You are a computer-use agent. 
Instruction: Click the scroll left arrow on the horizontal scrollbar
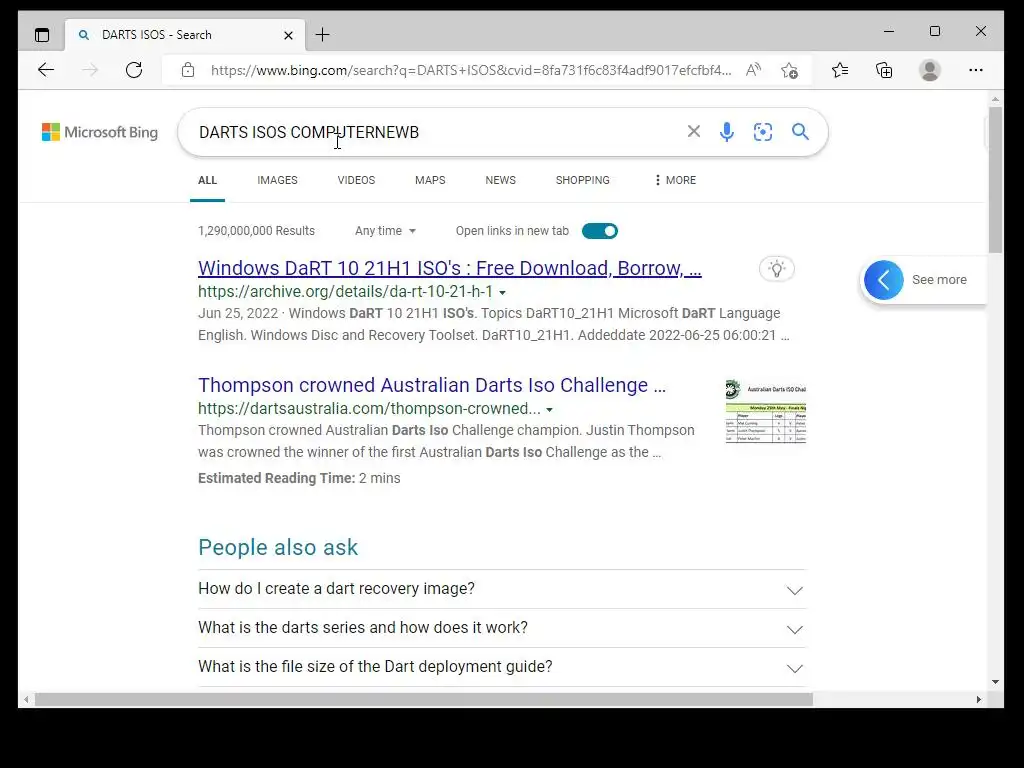click(25, 699)
